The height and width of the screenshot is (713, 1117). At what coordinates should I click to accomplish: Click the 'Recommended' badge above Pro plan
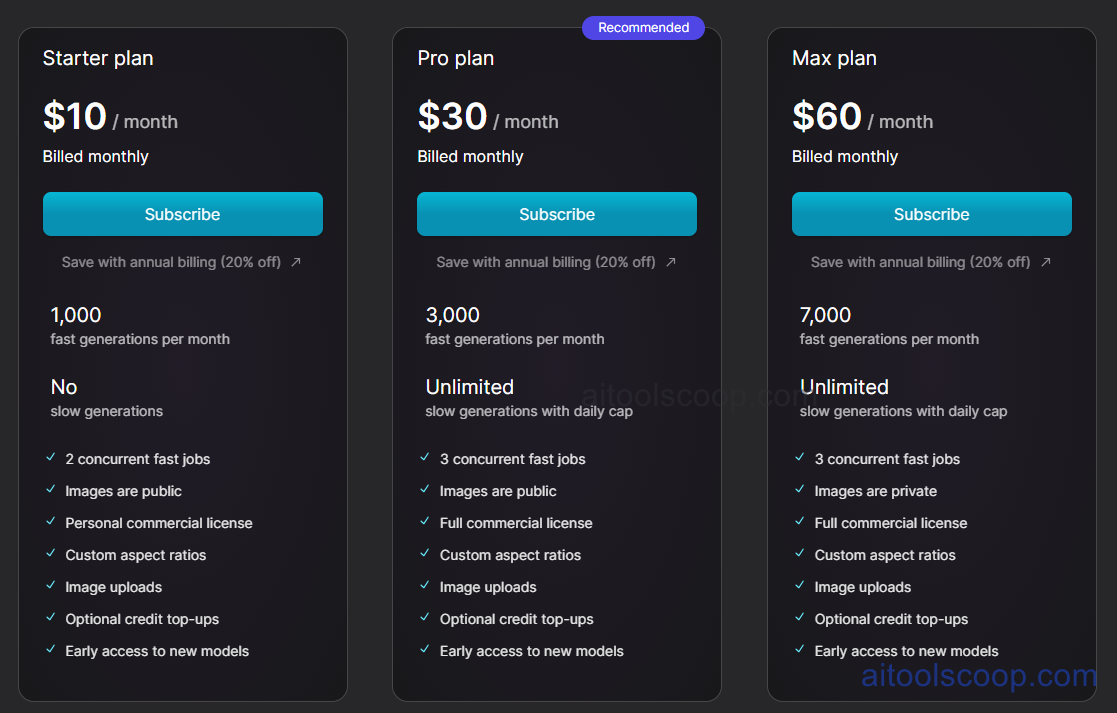click(643, 27)
